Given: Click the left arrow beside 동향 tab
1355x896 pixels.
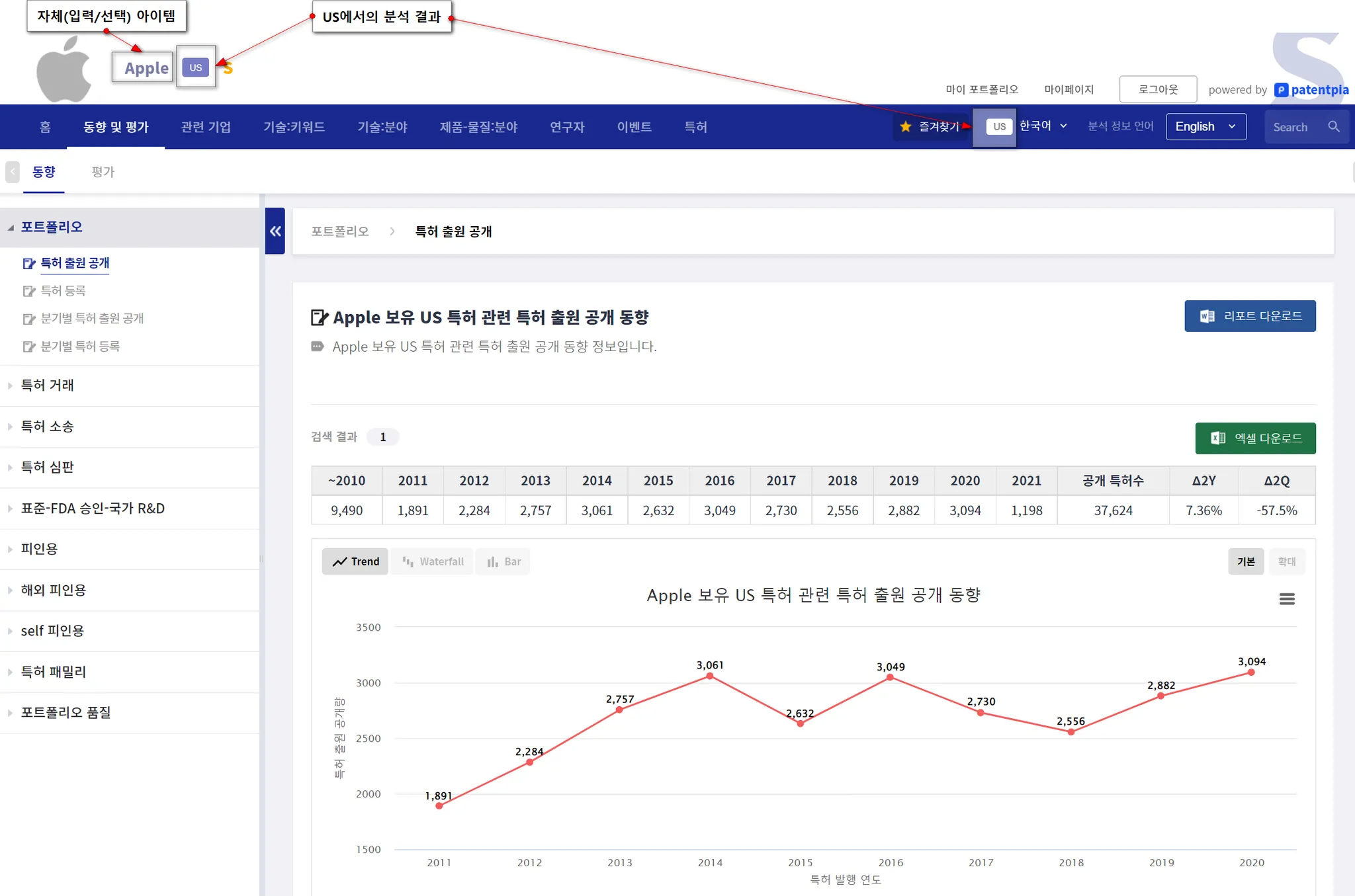Looking at the screenshot, I should click(x=12, y=172).
